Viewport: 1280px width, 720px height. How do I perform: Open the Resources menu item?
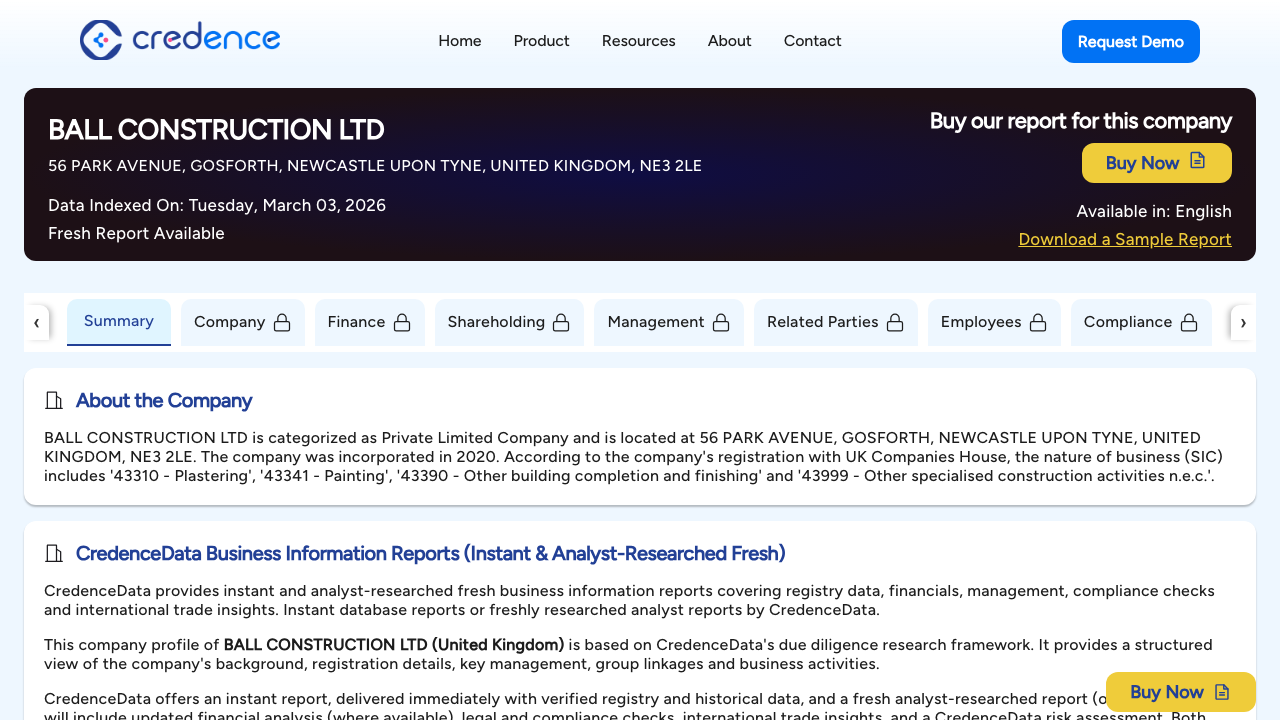[638, 41]
